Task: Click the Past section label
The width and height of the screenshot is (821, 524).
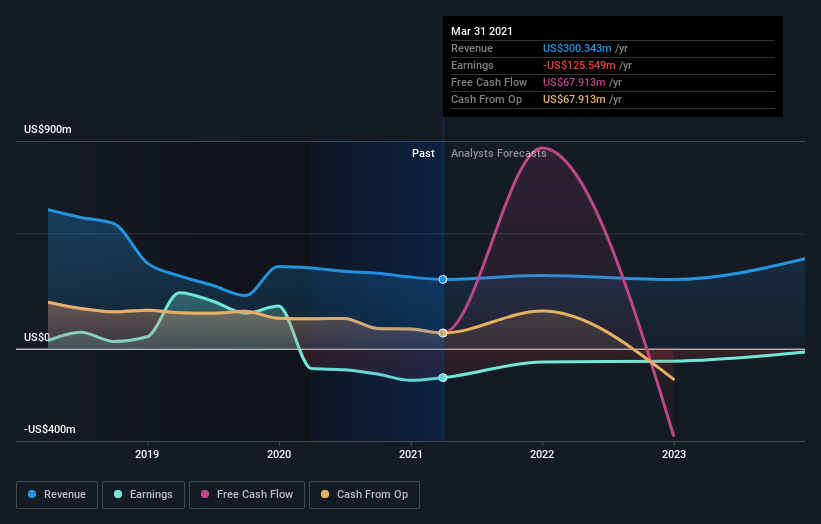Action: 423,153
